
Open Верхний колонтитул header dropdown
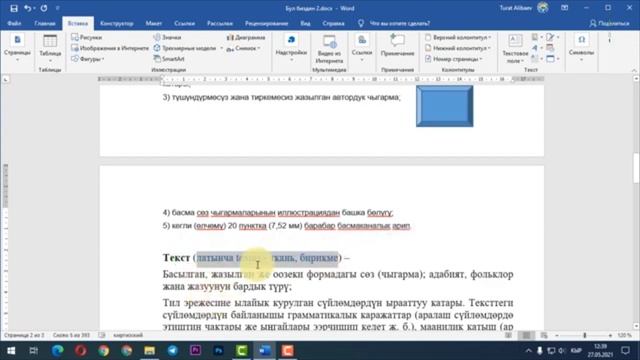click(458, 37)
